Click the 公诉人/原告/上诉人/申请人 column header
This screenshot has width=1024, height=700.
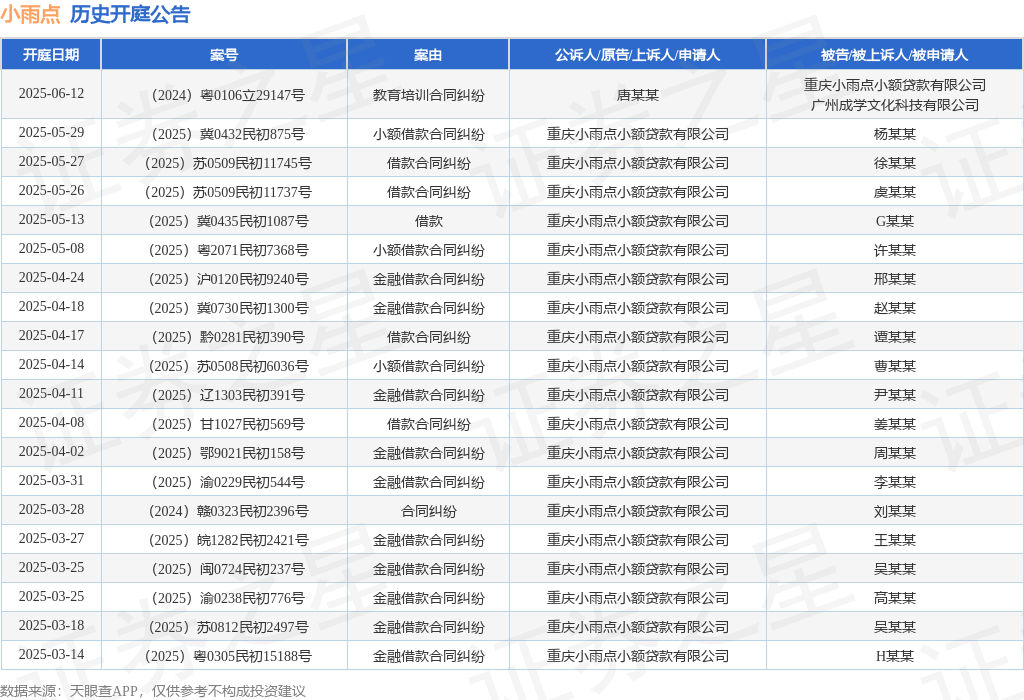637,55
